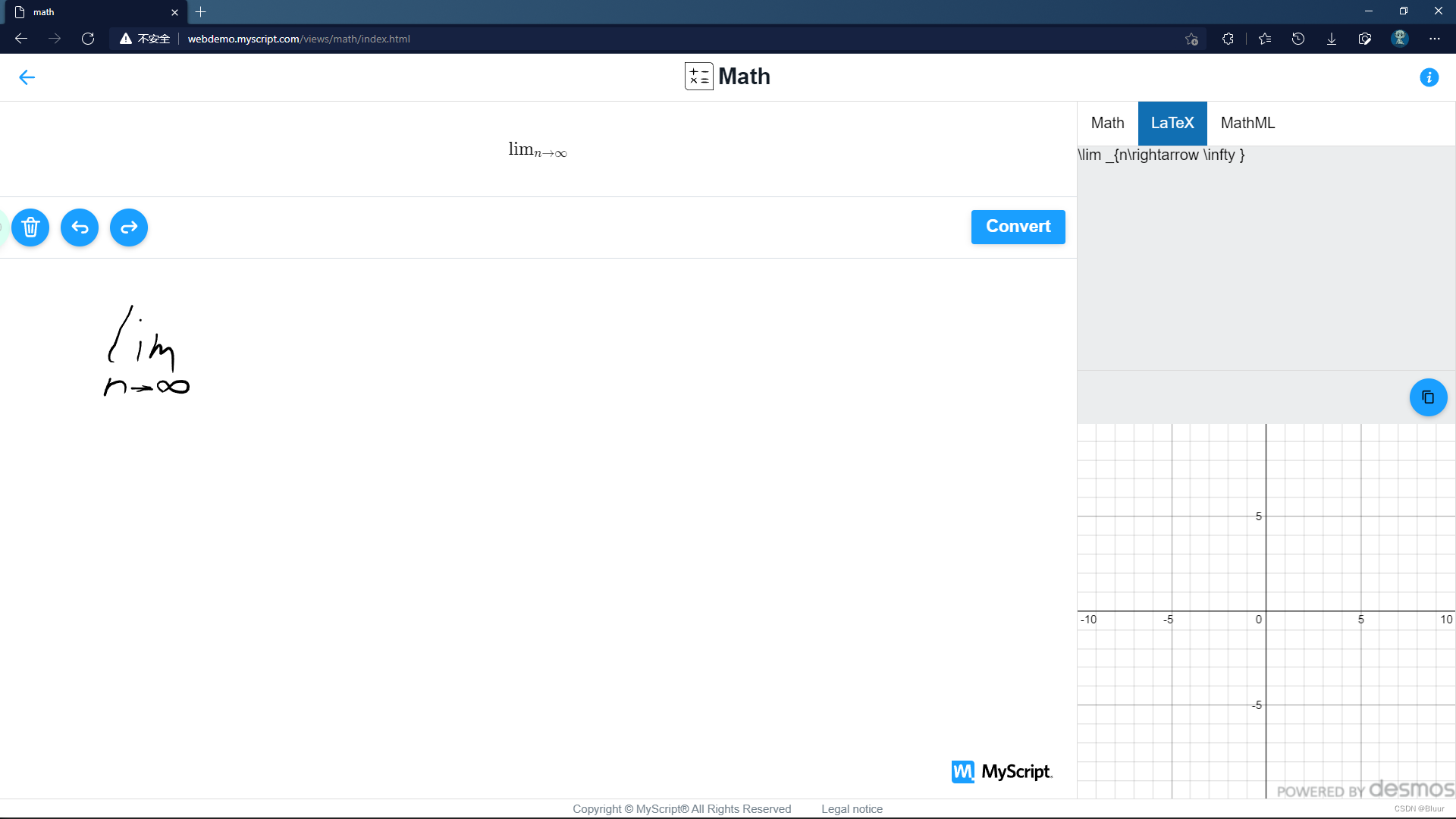Viewport: 1456px width, 819px height.
Task: Toggle the LaTeX output view
Action: click(x=1173, y=122)
